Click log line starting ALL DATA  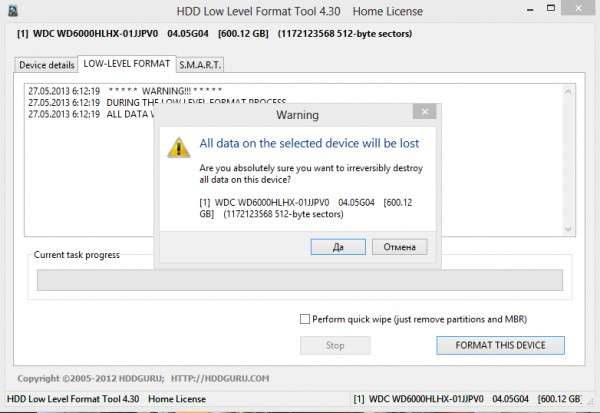pyautogui.click(x=91, y=114)
